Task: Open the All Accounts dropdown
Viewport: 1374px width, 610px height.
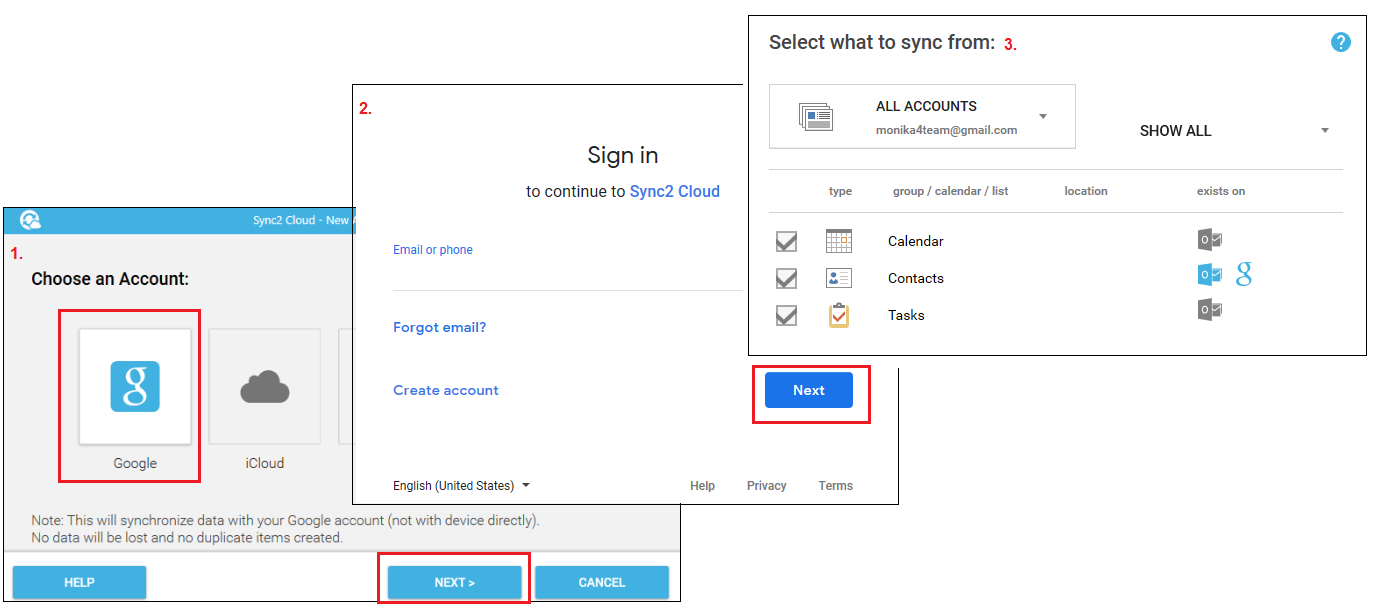Action: pos(922,117)
